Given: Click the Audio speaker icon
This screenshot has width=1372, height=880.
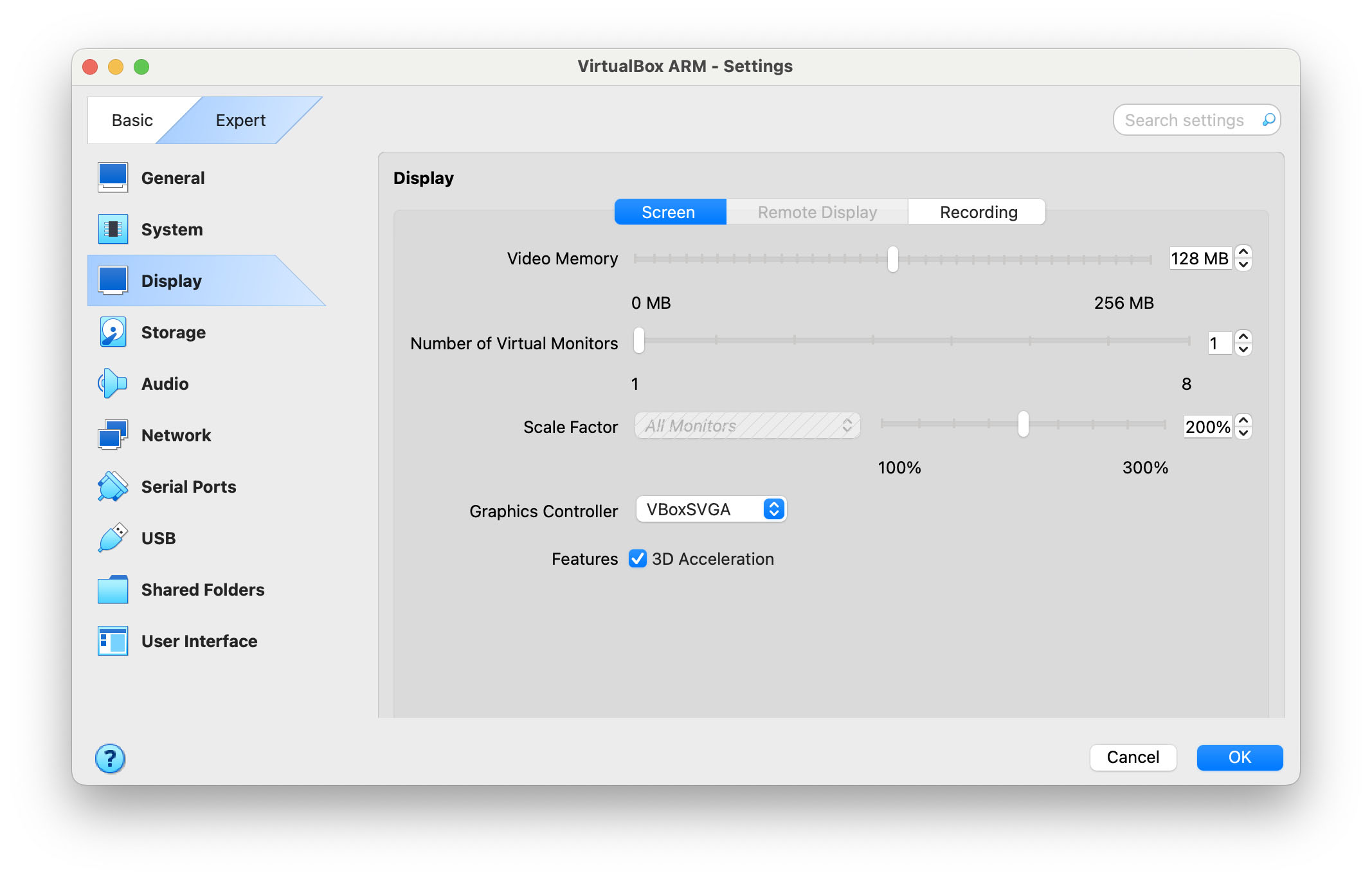Looking at the screenshot, I should coord(113,383).
